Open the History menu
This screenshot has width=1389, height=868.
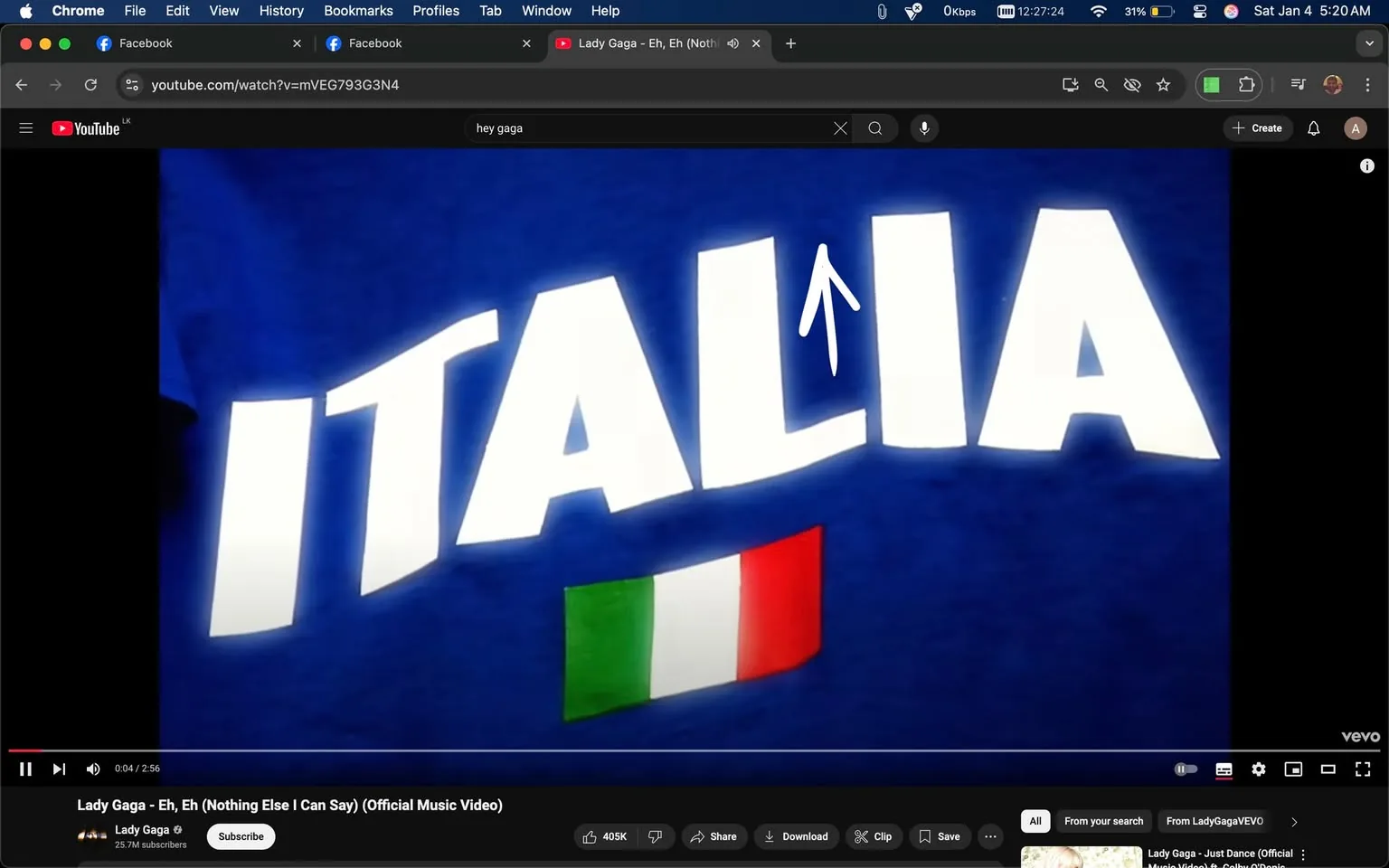[280, 10]
